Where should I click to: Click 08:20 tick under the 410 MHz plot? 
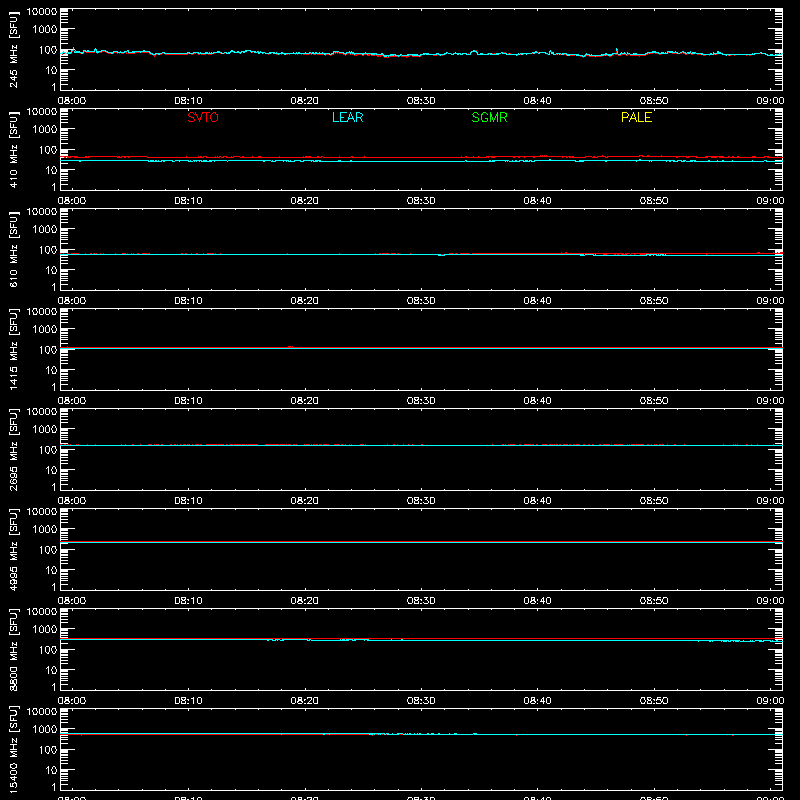click(305, 201)
